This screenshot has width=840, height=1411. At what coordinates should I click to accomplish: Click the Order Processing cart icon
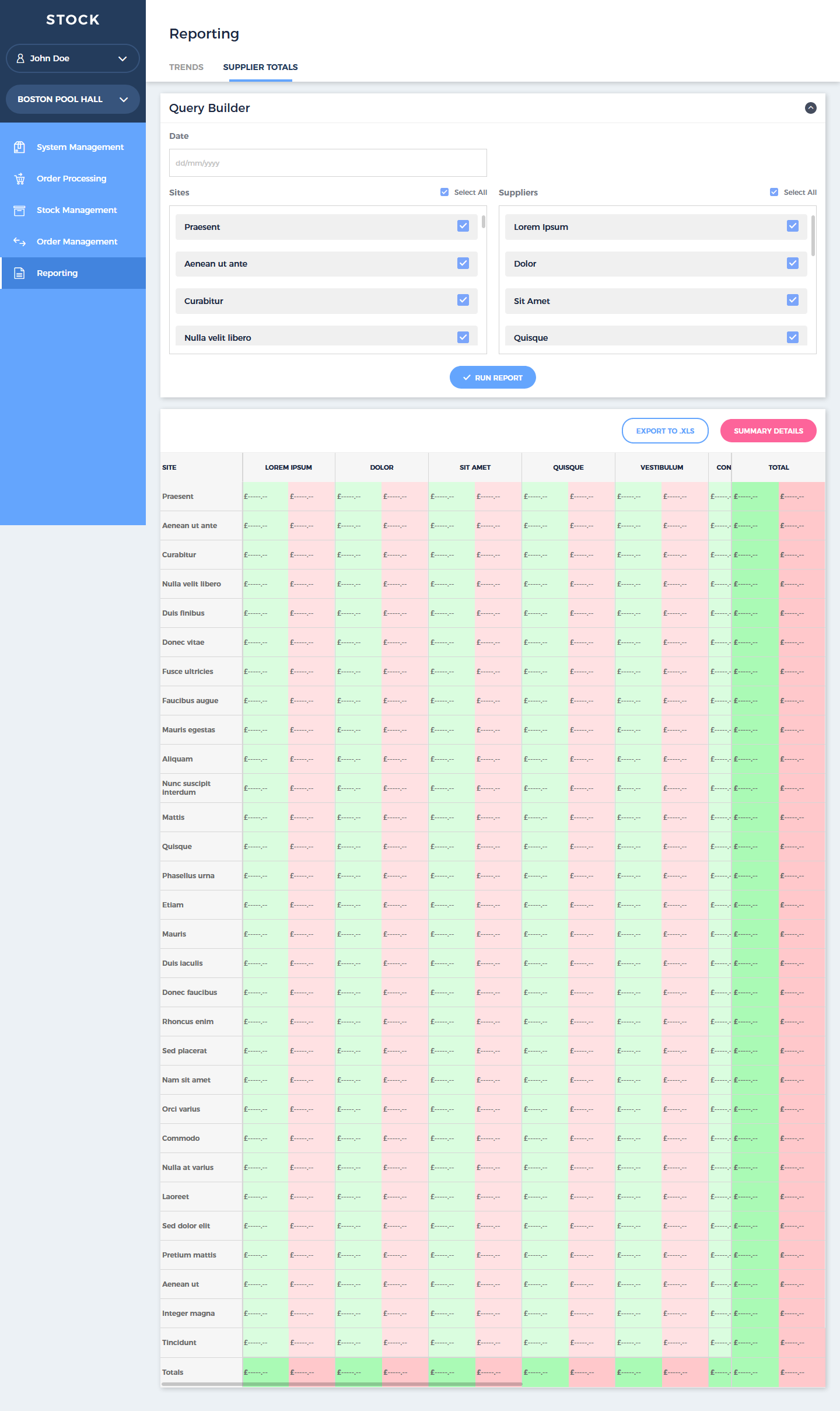pos(19,179)
